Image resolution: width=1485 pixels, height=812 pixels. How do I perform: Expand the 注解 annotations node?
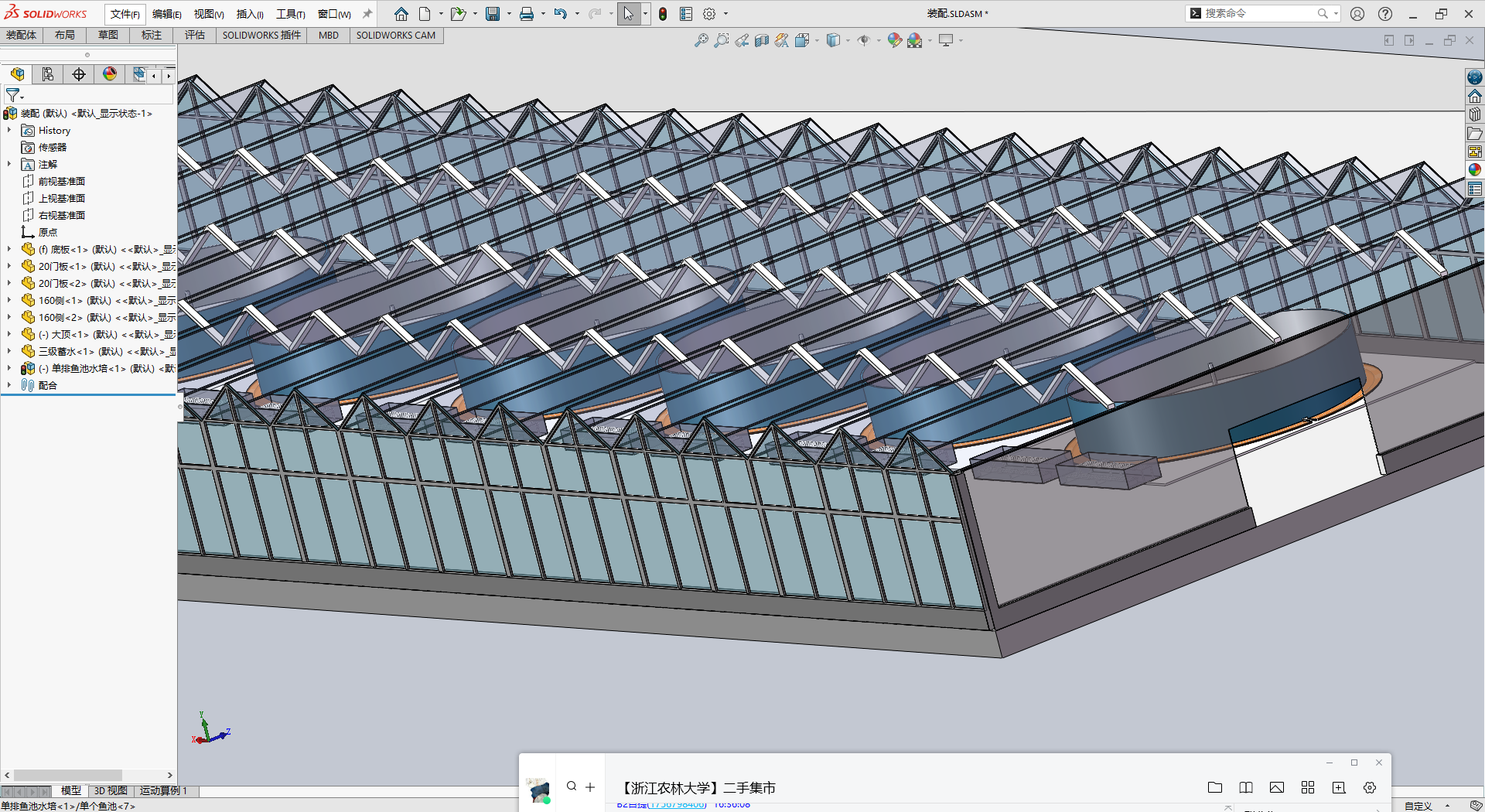pyautogui.click(x=9, y=164)
